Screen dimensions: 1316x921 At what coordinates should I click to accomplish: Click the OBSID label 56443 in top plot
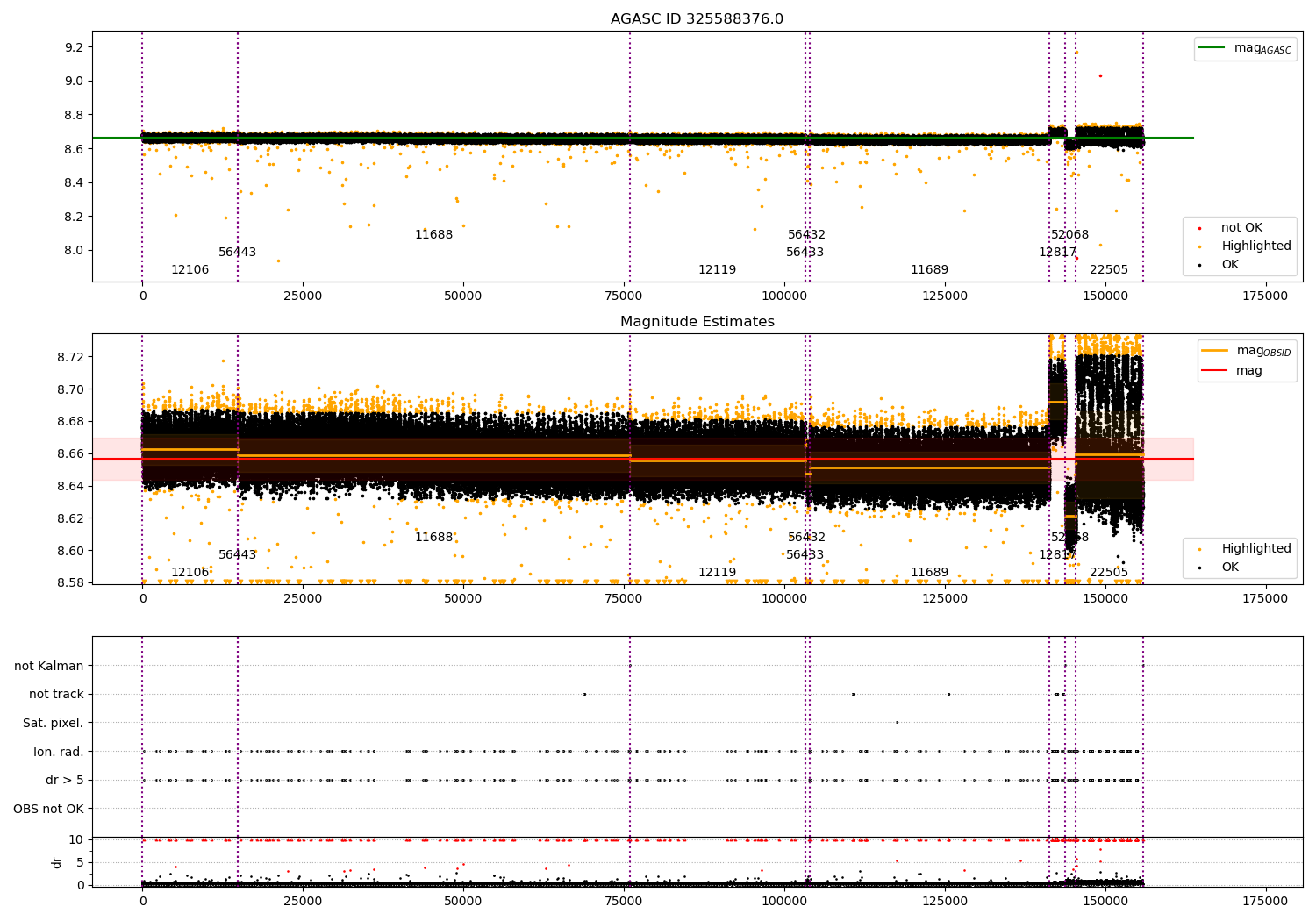pyautogui.click(x=238, y=253)
